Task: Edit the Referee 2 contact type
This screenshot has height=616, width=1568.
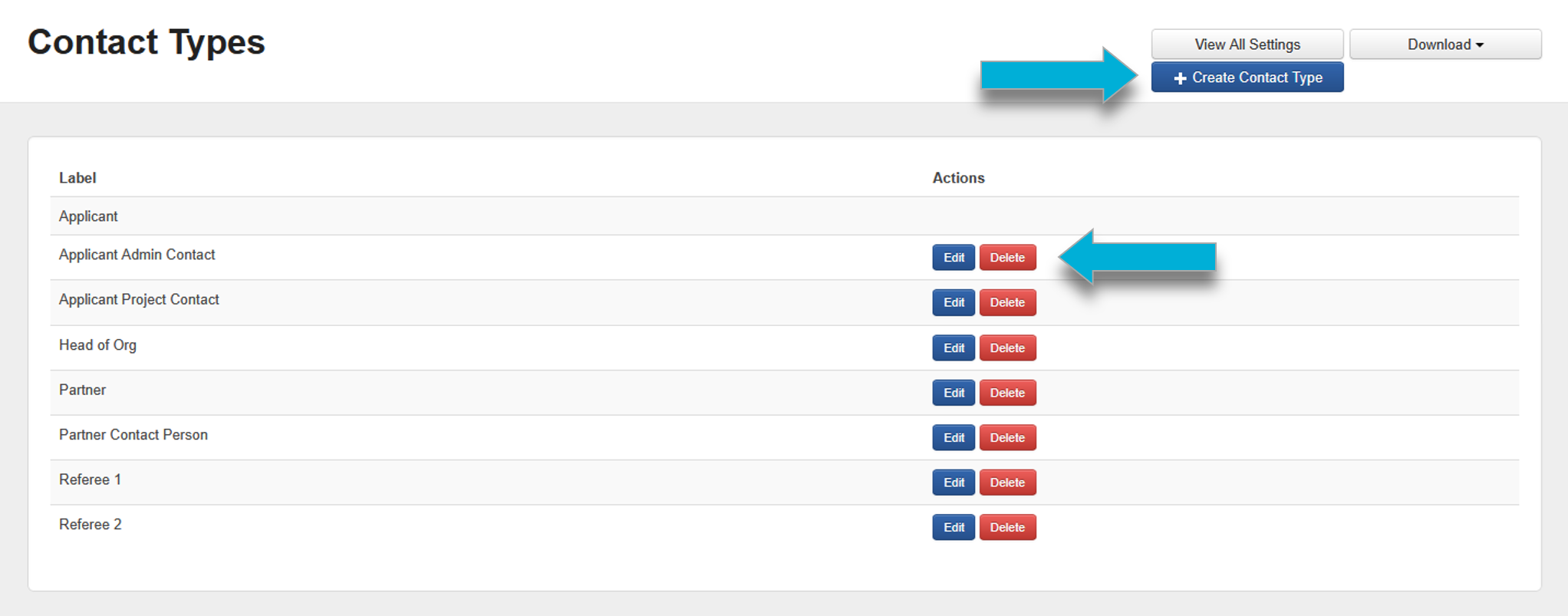Action: [954, 527]
